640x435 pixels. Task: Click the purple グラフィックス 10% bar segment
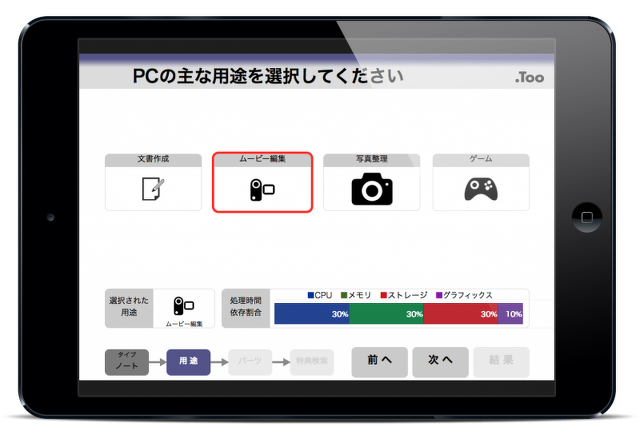tap(510, 314)
